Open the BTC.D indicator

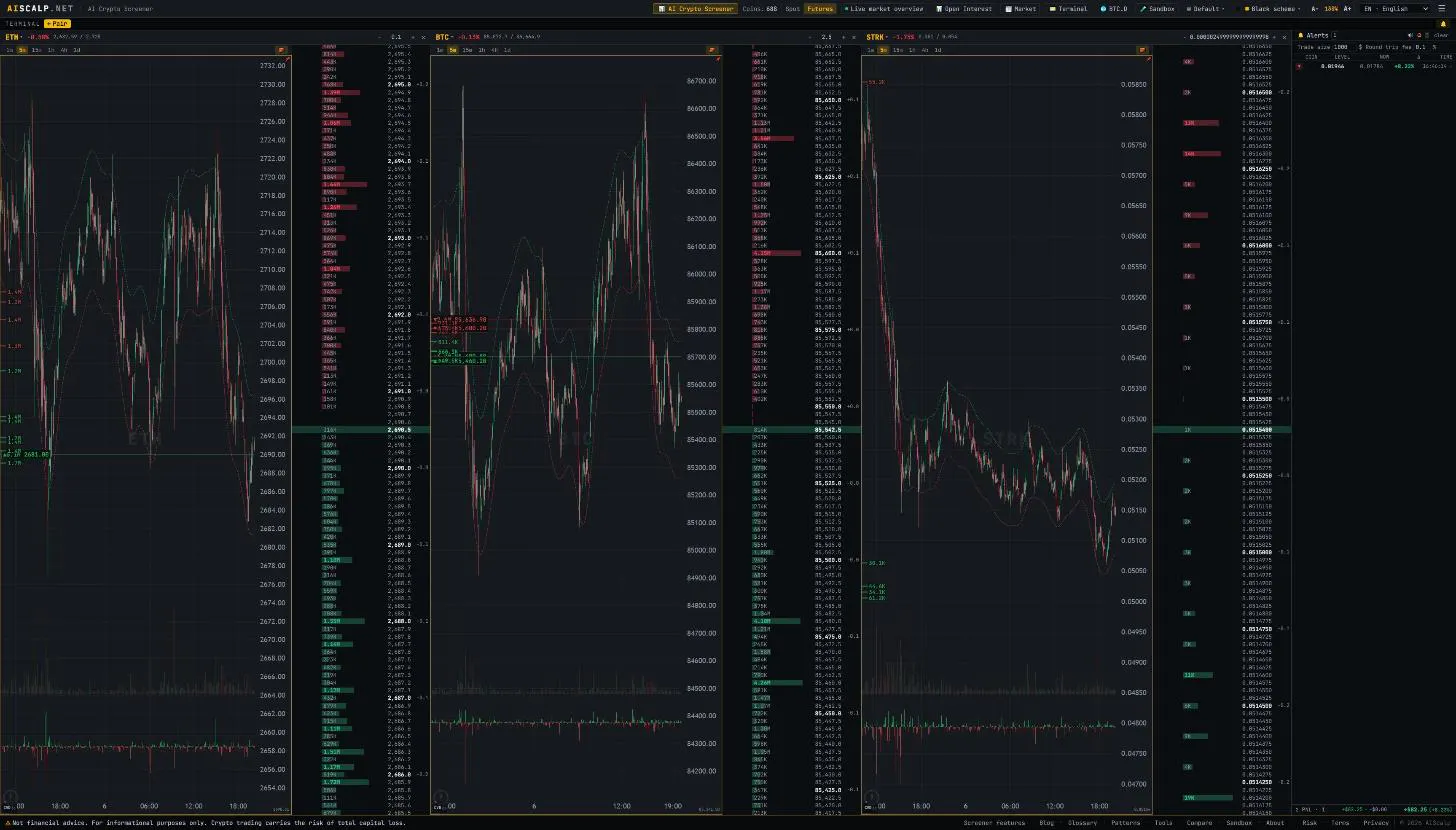1114,8
